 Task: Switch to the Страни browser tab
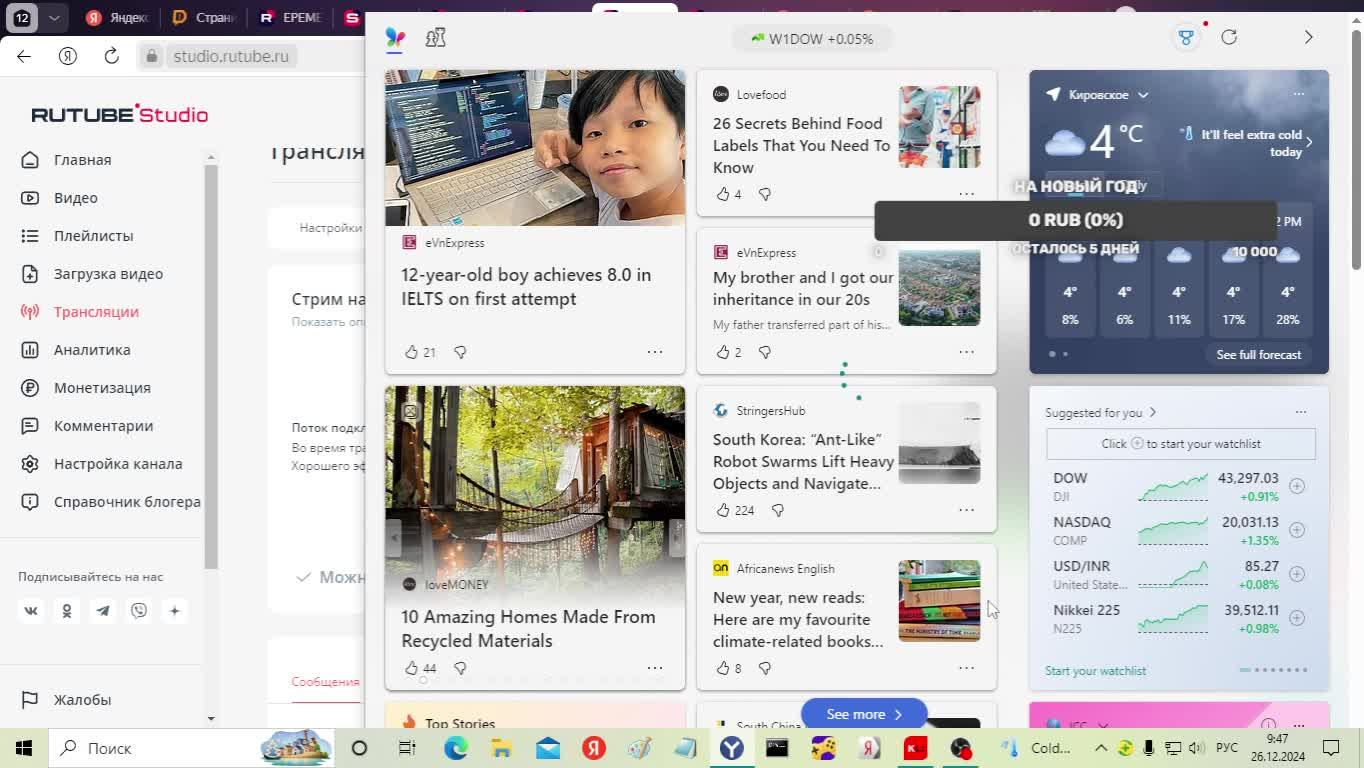point(203,18)
